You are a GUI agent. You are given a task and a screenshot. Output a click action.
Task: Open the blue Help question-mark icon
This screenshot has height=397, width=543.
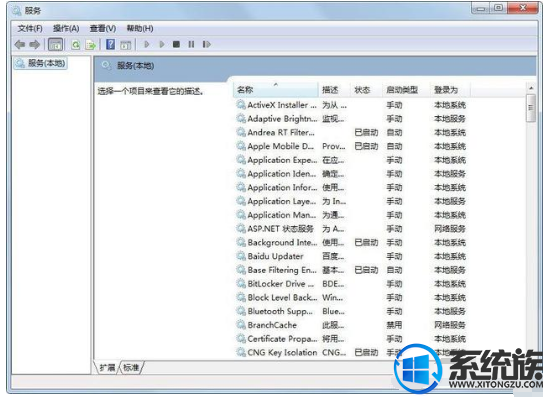point(110,44)
